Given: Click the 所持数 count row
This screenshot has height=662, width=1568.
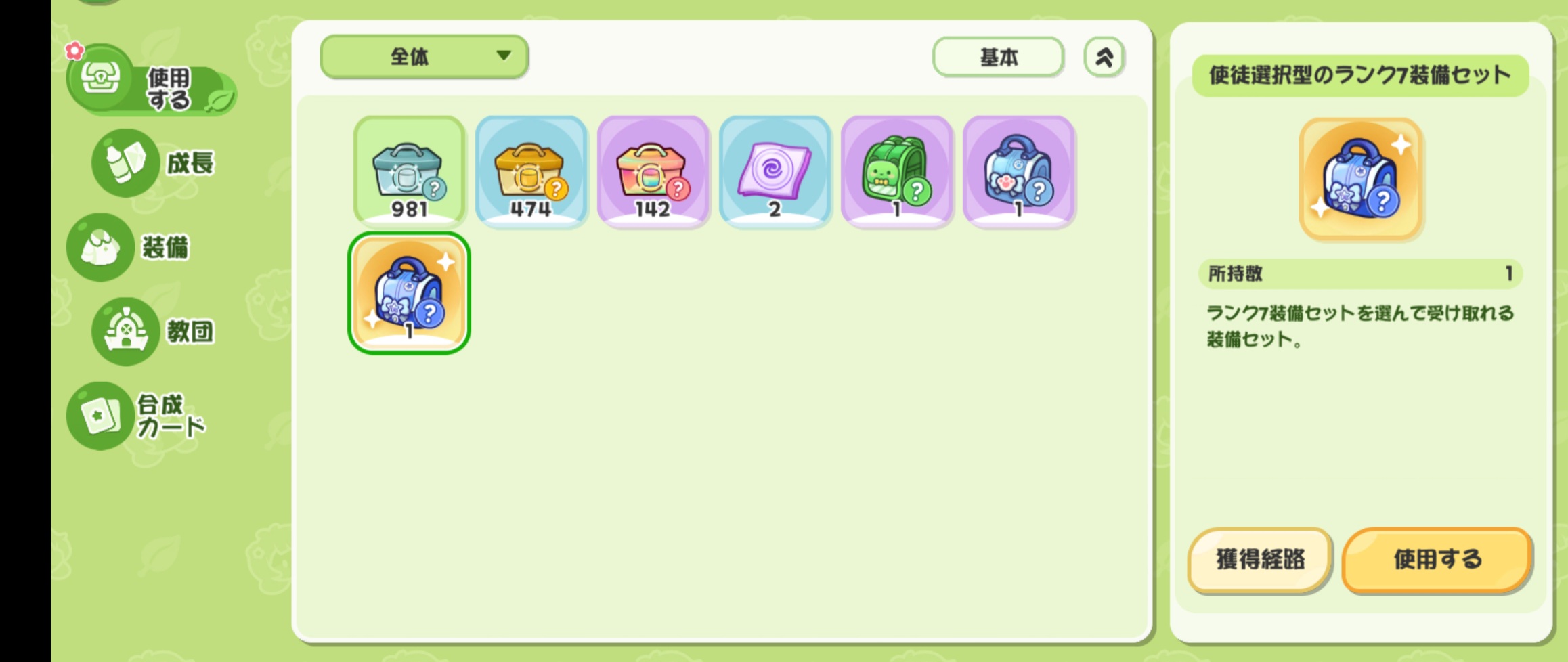Looking at the screenshot, I should [x=1359, y=273].
